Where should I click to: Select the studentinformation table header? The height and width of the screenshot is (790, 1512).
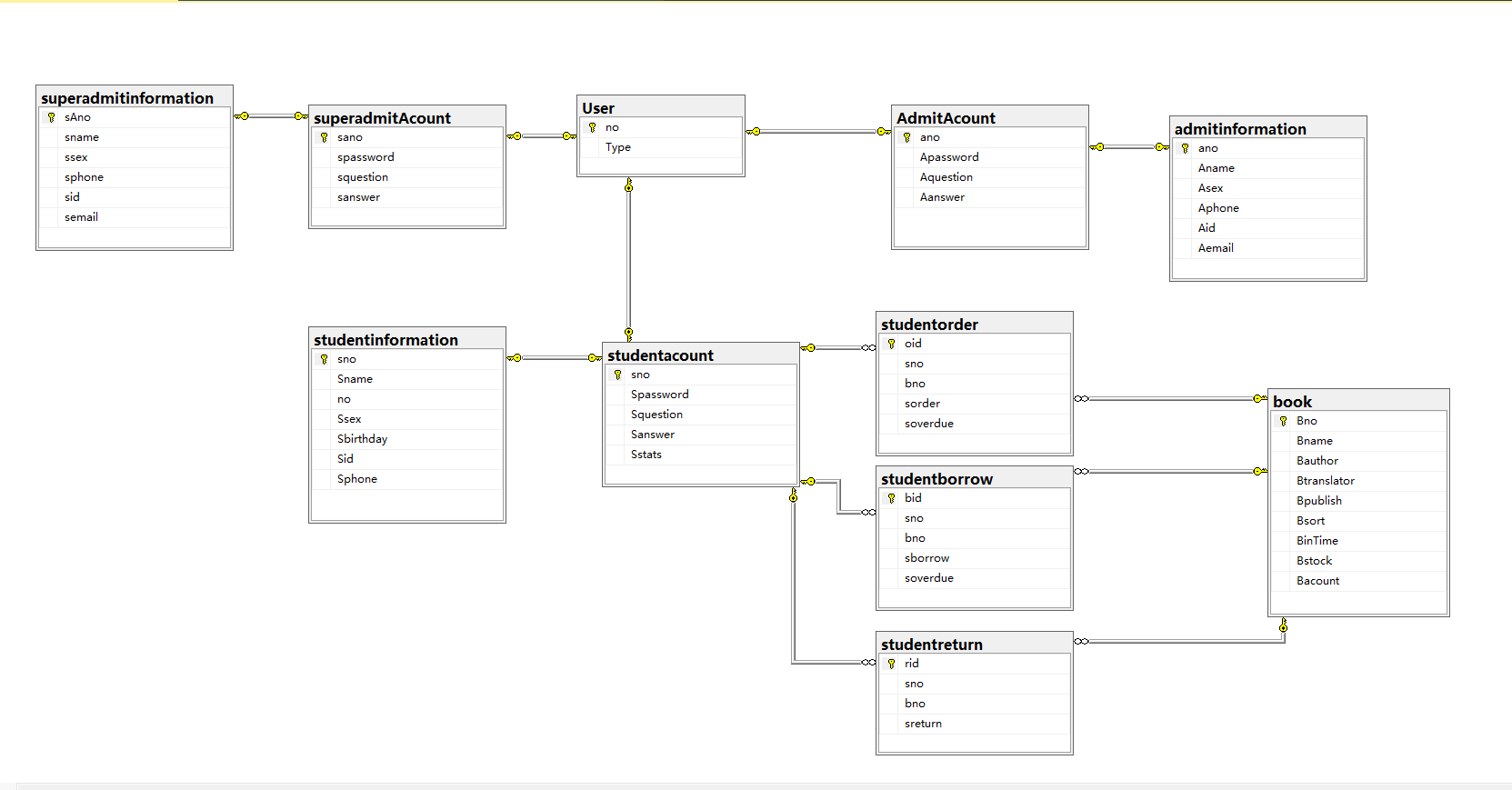[x=407, y=339]
